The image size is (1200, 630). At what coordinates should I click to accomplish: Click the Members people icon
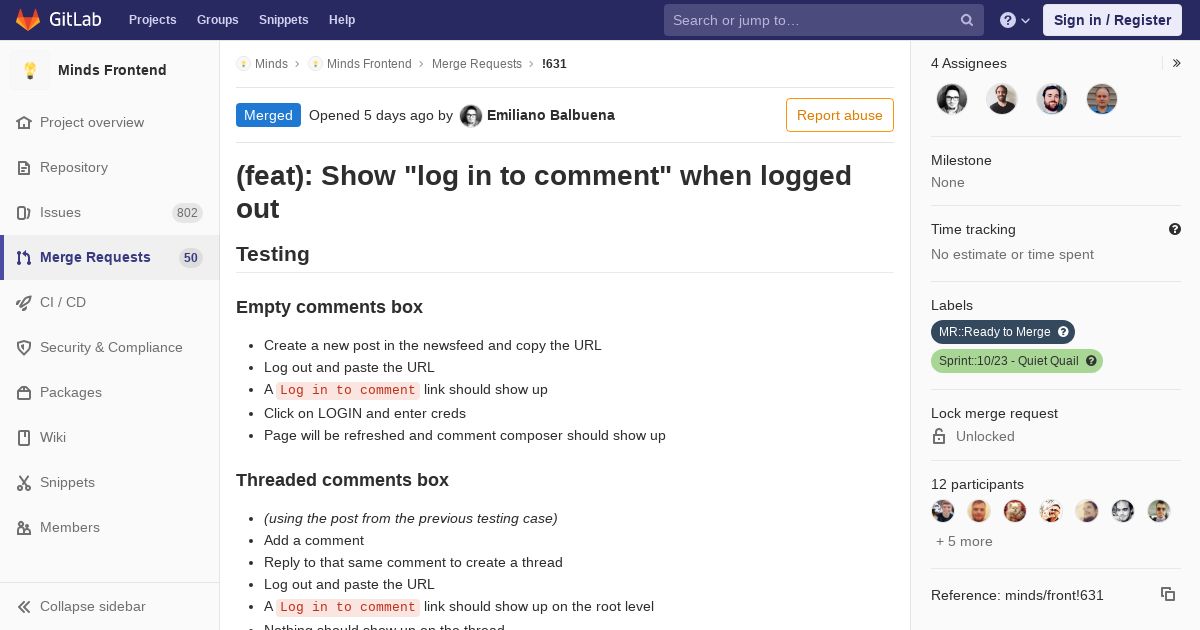24,527
